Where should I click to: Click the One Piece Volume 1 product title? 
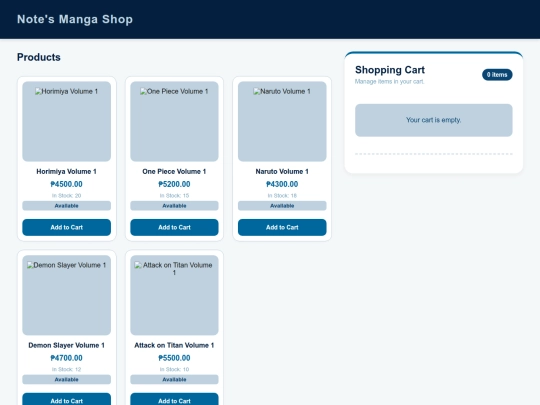174,172
